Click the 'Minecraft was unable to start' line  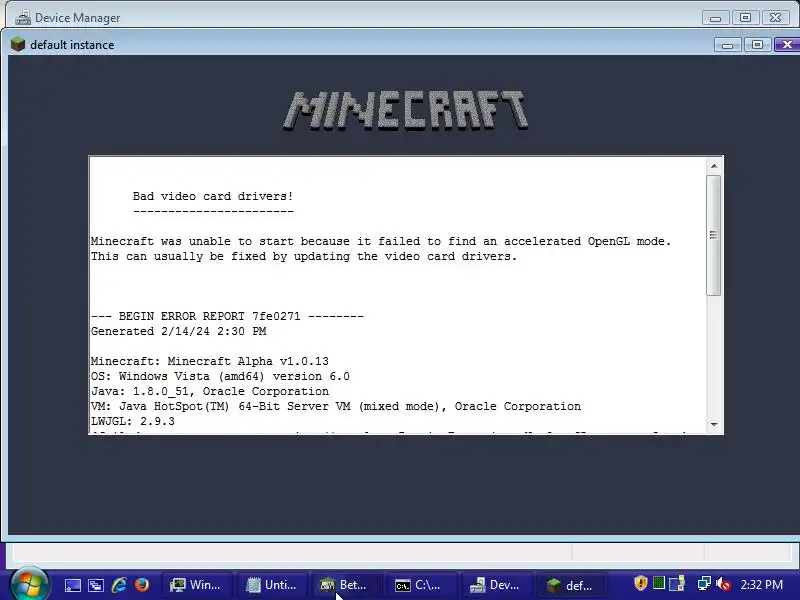click(381, 241)
